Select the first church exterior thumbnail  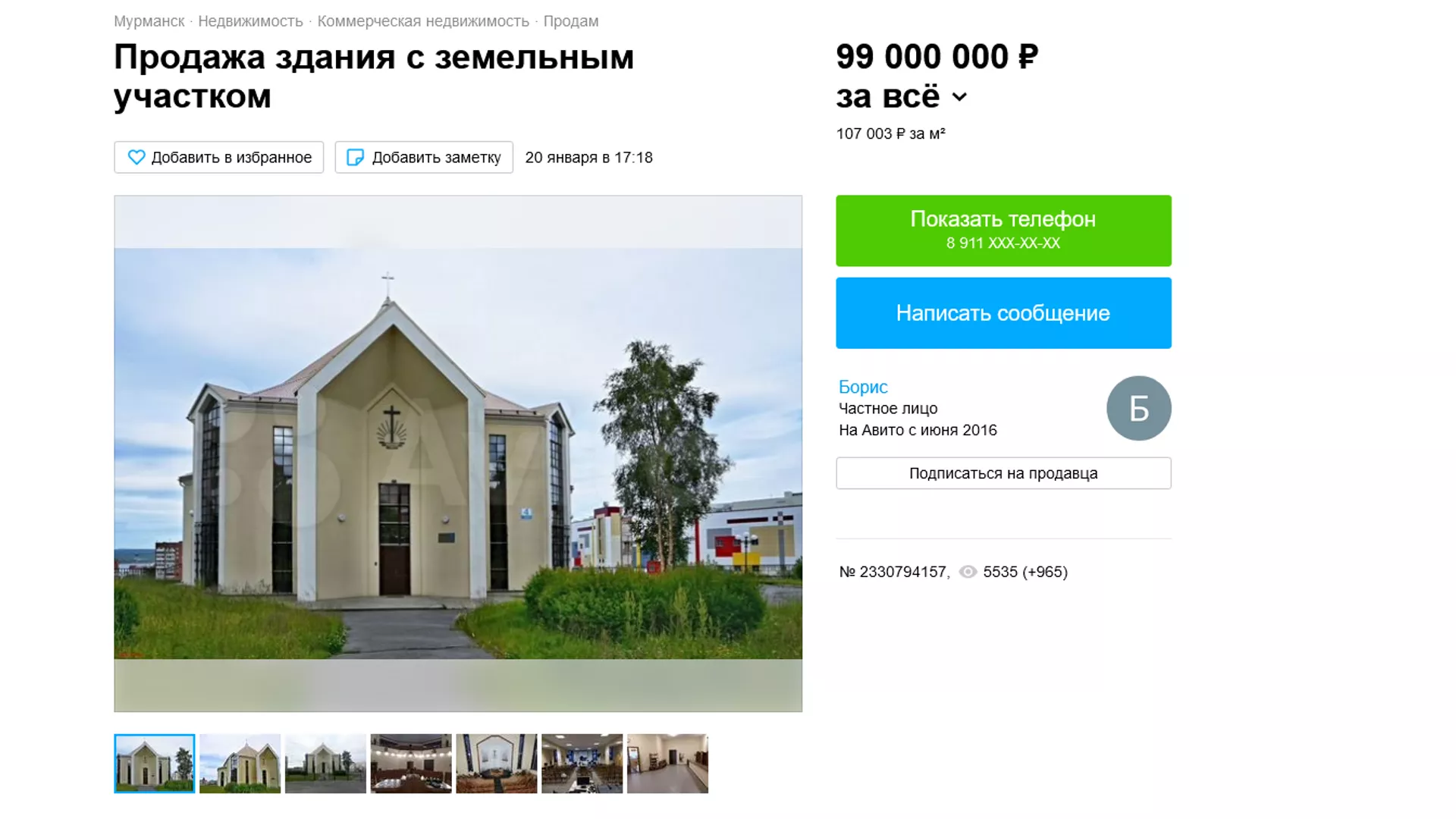[x=155, y=764]
